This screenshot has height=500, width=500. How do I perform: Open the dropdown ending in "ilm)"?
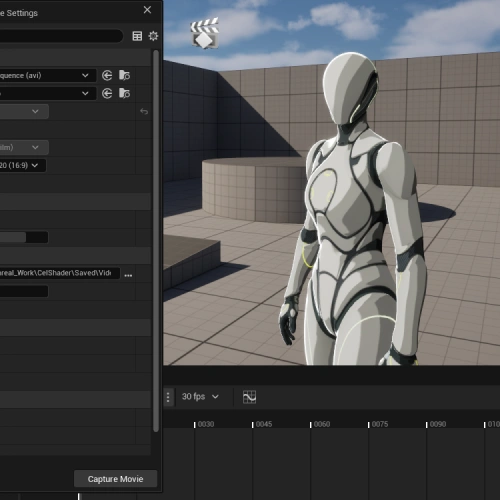click(24, 147)
